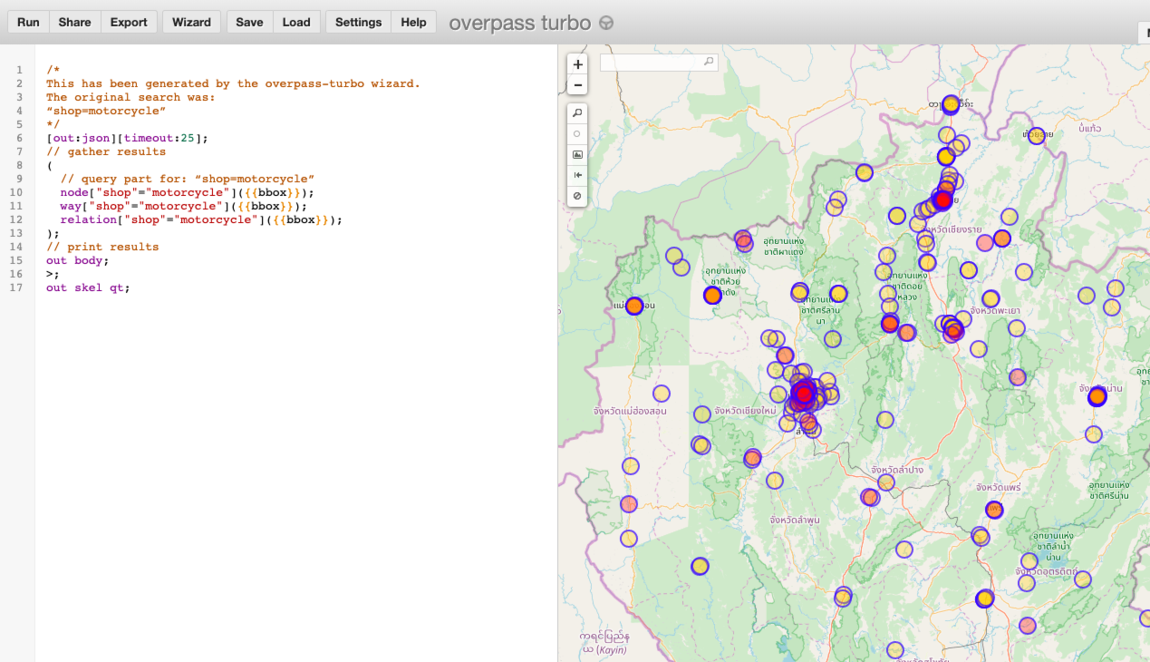Load a saved query
The image size is (1150, 662).
[296, 22]
